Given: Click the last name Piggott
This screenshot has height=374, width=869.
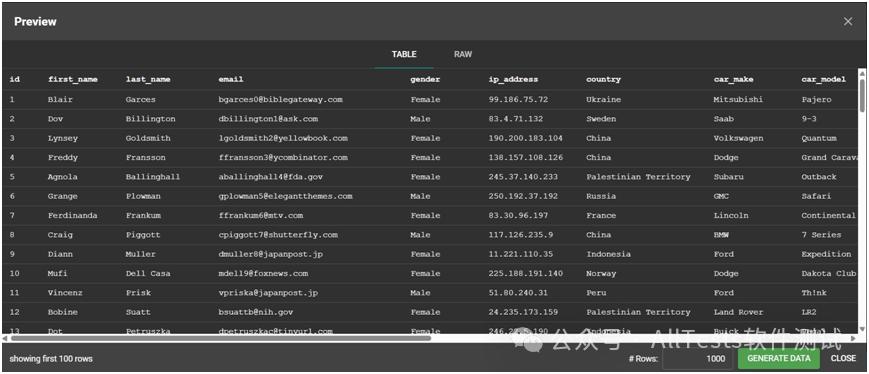Looking at the screenshot, I should tap(143, 235).
